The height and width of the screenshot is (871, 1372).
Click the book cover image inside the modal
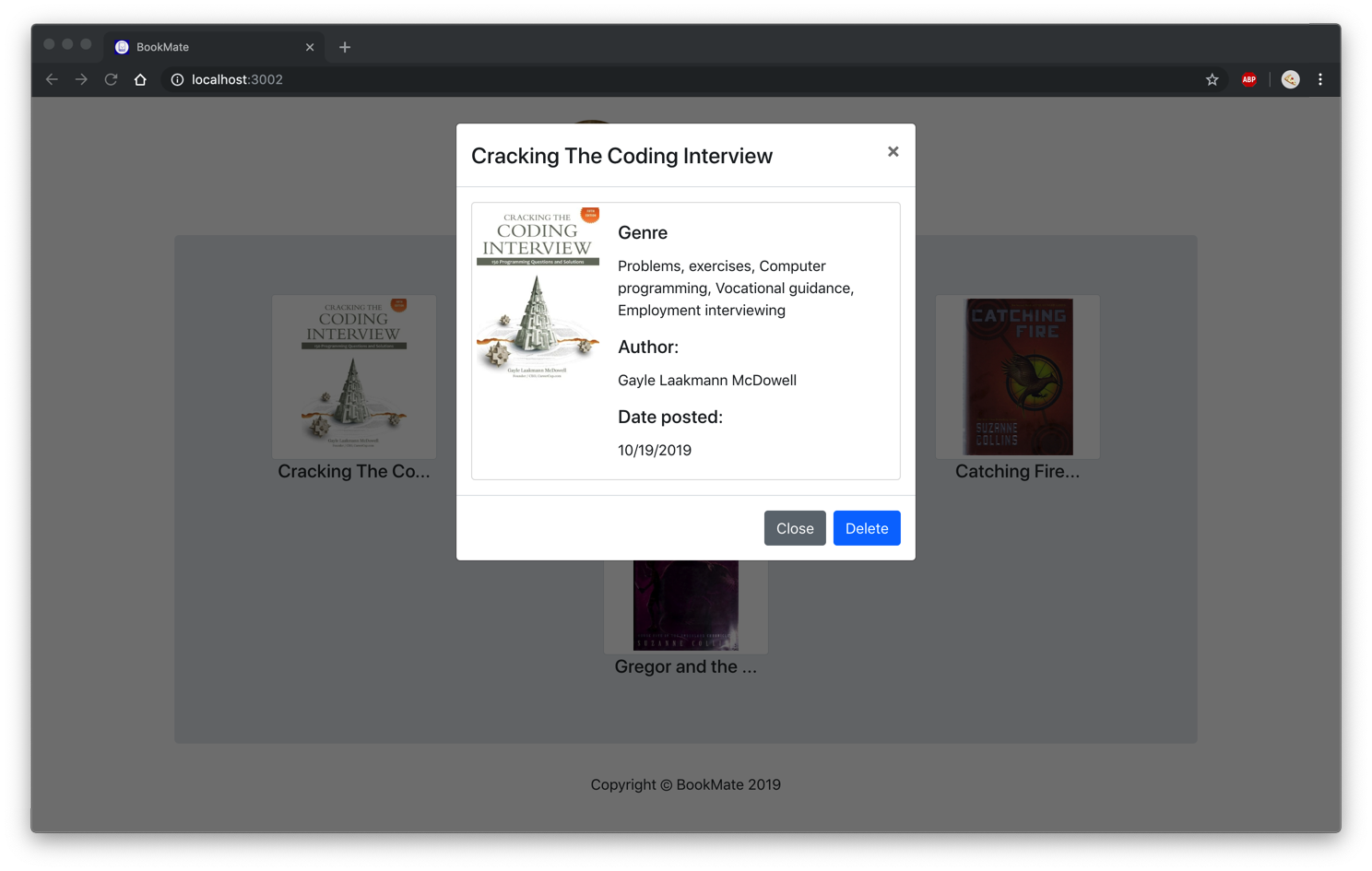click(538, 294)
